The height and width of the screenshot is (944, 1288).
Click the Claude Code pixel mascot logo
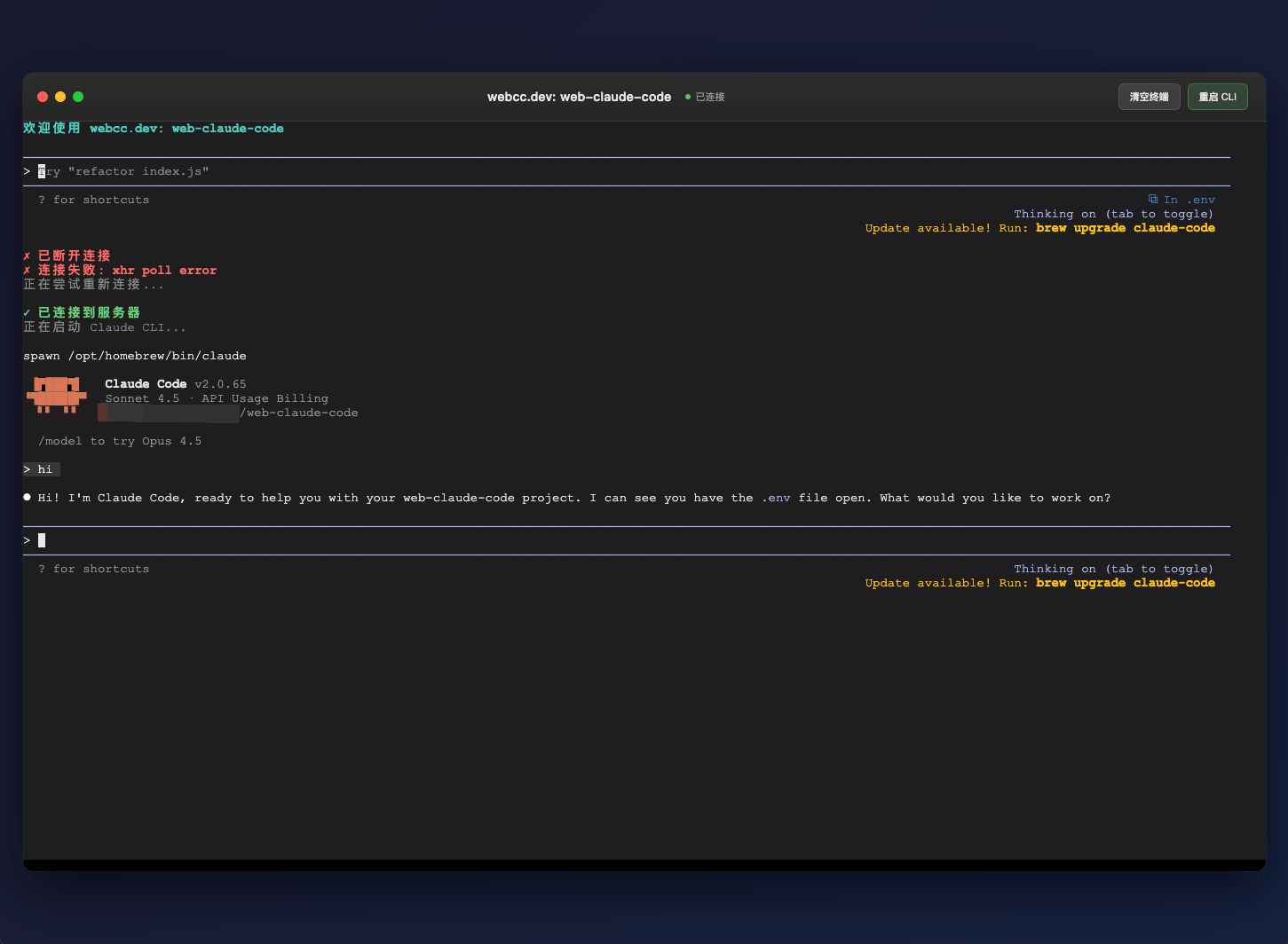point(57,395)
